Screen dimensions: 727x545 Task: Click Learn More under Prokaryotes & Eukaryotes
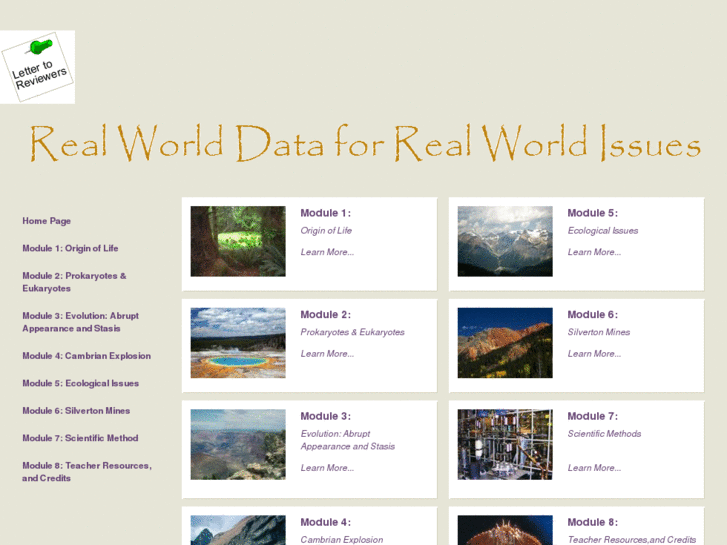pos(327,353)
